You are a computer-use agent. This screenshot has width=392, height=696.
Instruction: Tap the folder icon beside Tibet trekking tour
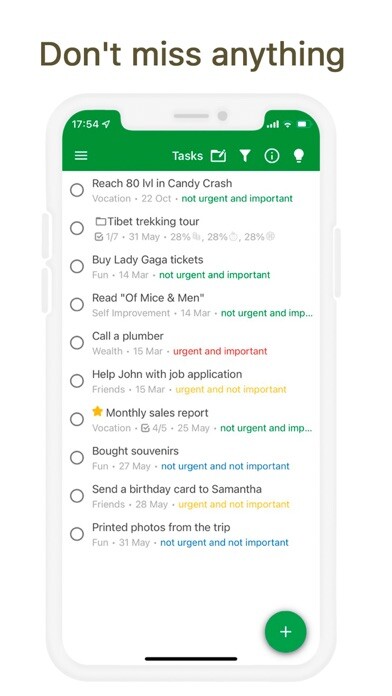[x=101, y=221]
